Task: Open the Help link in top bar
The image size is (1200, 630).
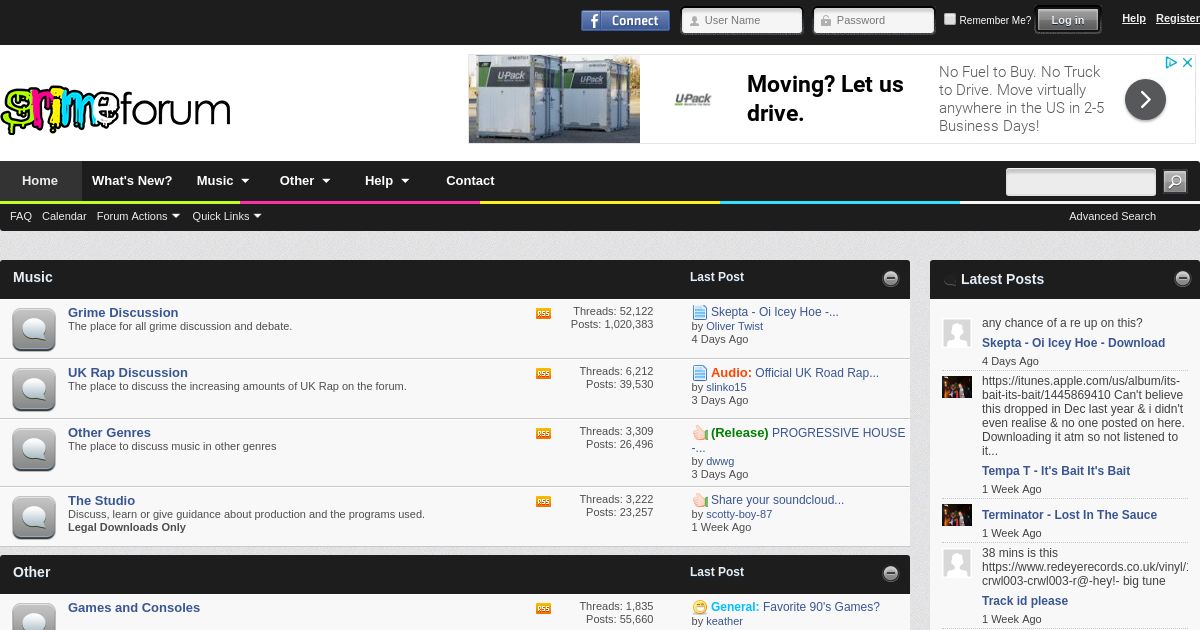Action: 1134,18
